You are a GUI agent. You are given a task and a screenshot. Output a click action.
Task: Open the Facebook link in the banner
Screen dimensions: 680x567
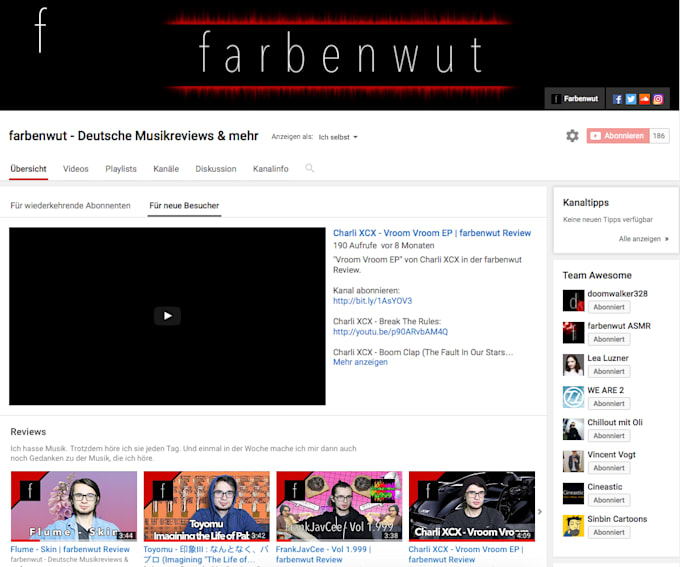617,99
